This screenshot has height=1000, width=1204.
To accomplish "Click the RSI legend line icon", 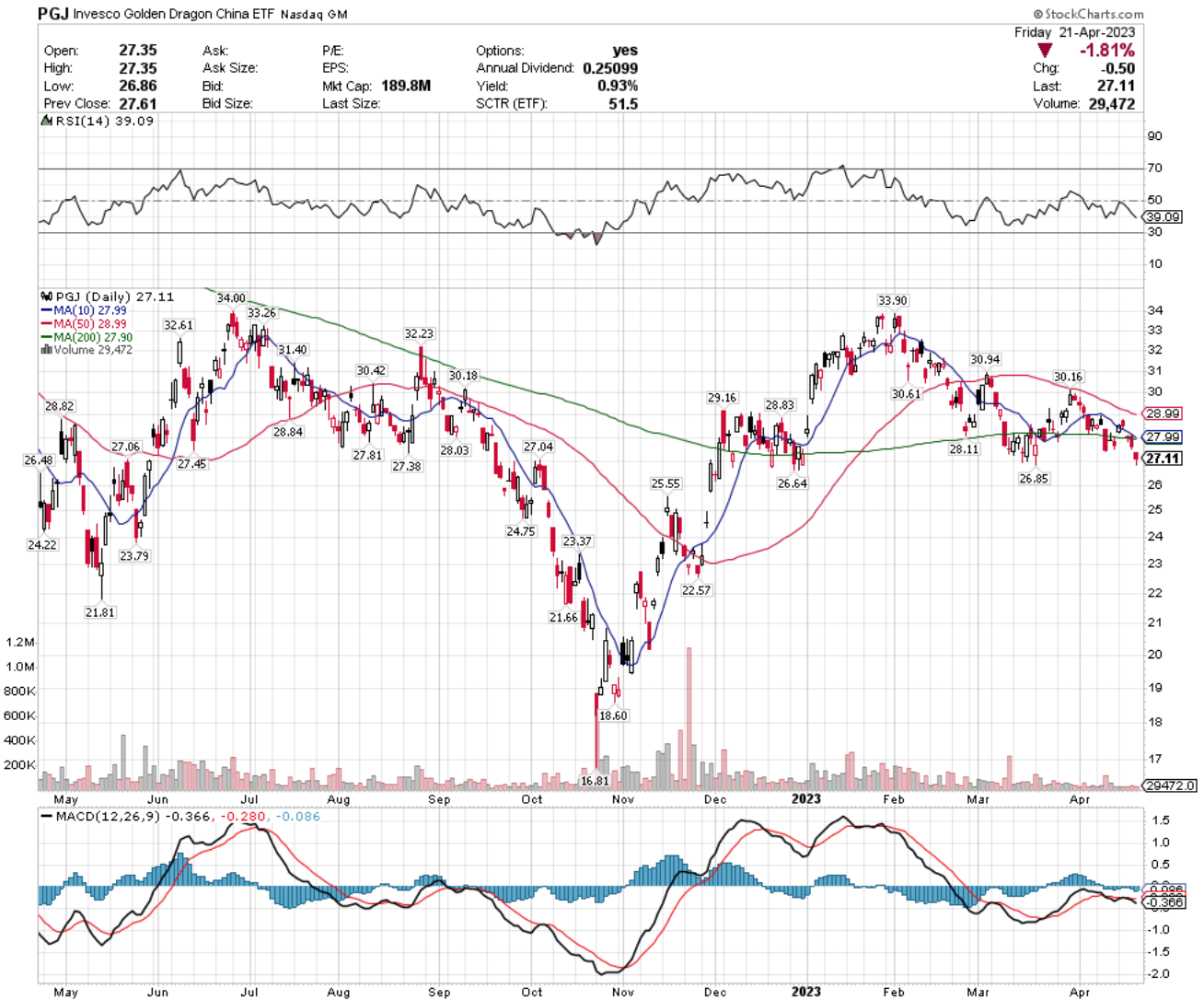I will 47,121.
